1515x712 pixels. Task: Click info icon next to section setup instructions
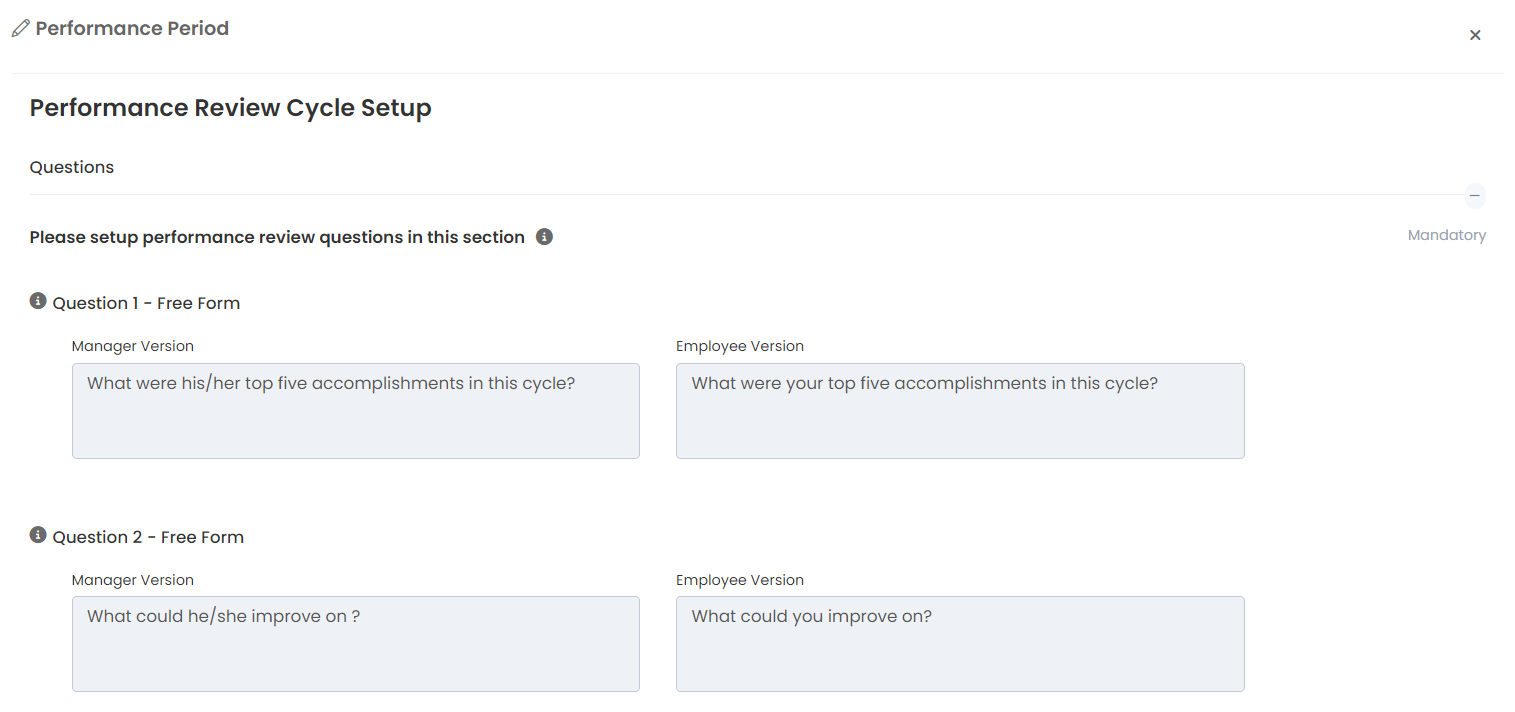pos(544,237)
